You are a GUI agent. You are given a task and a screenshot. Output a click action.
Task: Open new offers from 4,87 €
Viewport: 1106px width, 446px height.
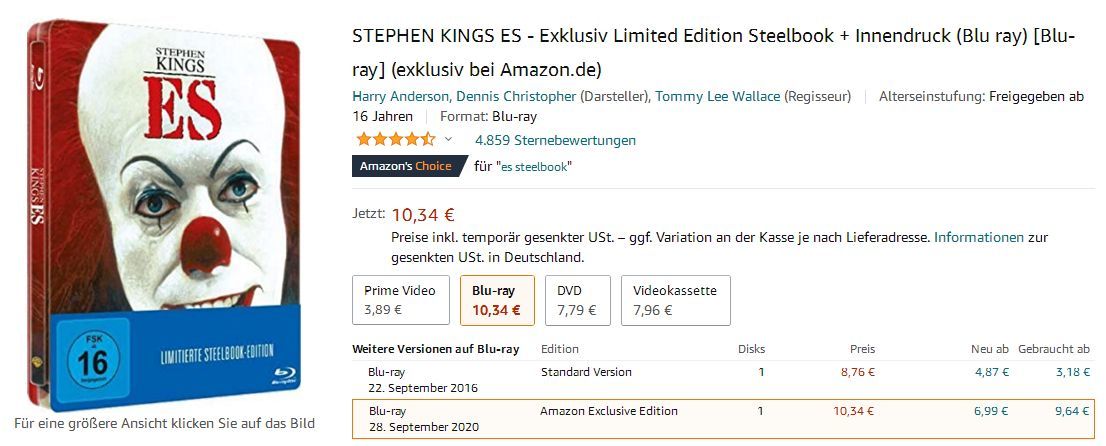tap(991, 373)
